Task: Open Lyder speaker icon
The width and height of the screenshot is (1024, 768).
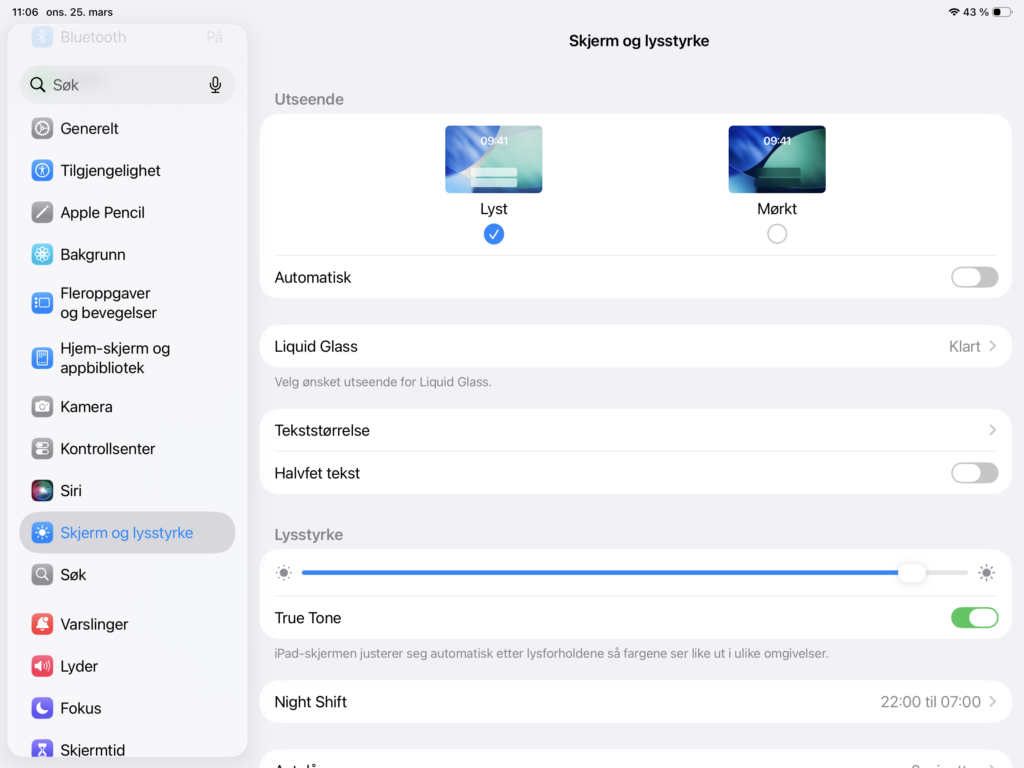Action: pyautogui.click(x=42, y=666)
